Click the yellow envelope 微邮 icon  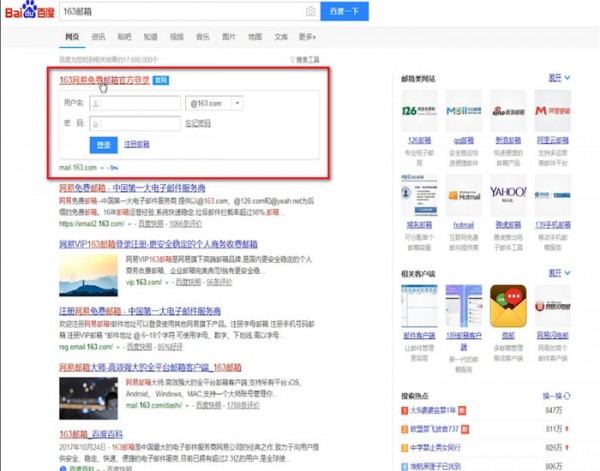coord(508,306)
